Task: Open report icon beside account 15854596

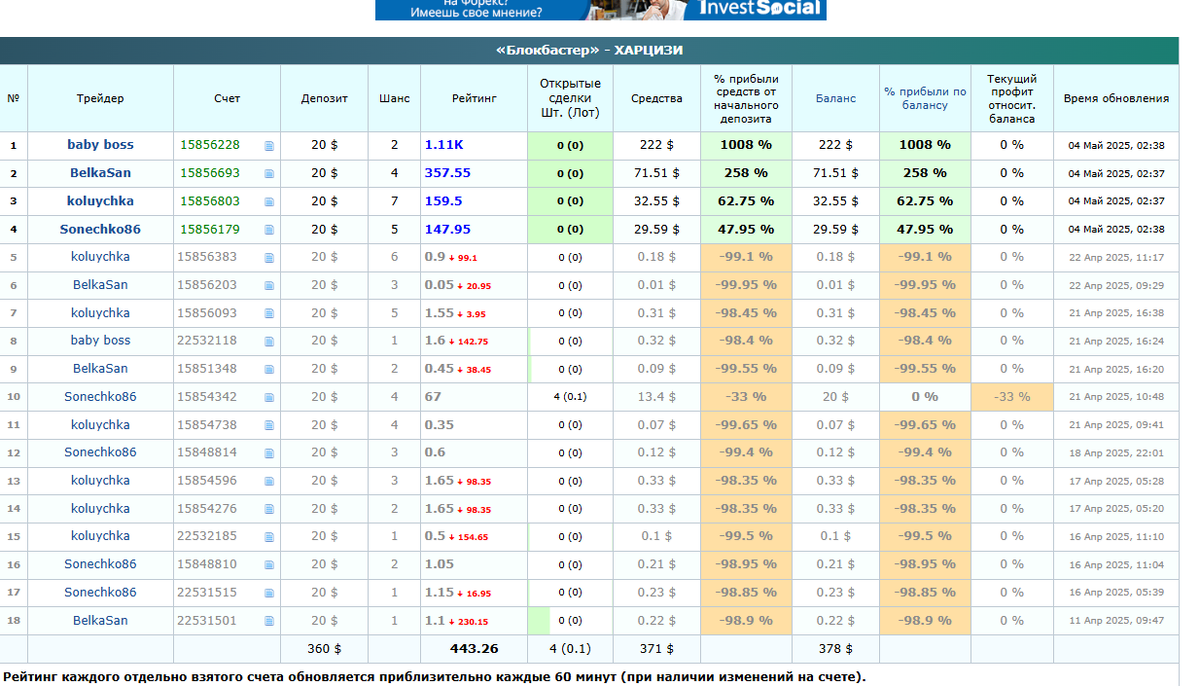Action: [x=269, y=482]
